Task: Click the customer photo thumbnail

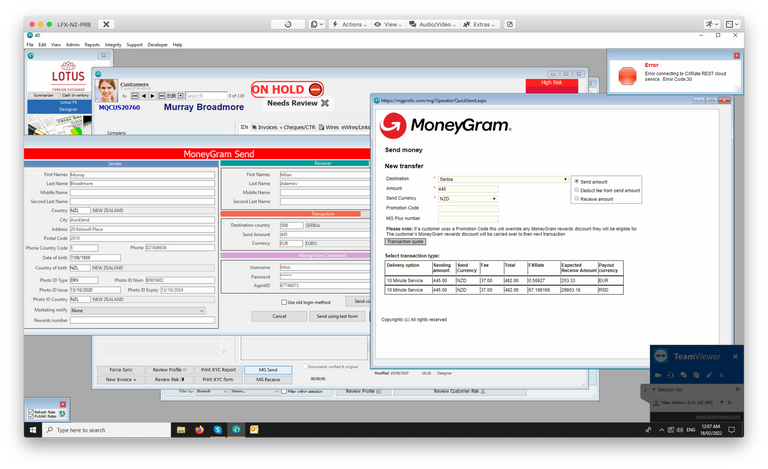Action: point(107,91)
